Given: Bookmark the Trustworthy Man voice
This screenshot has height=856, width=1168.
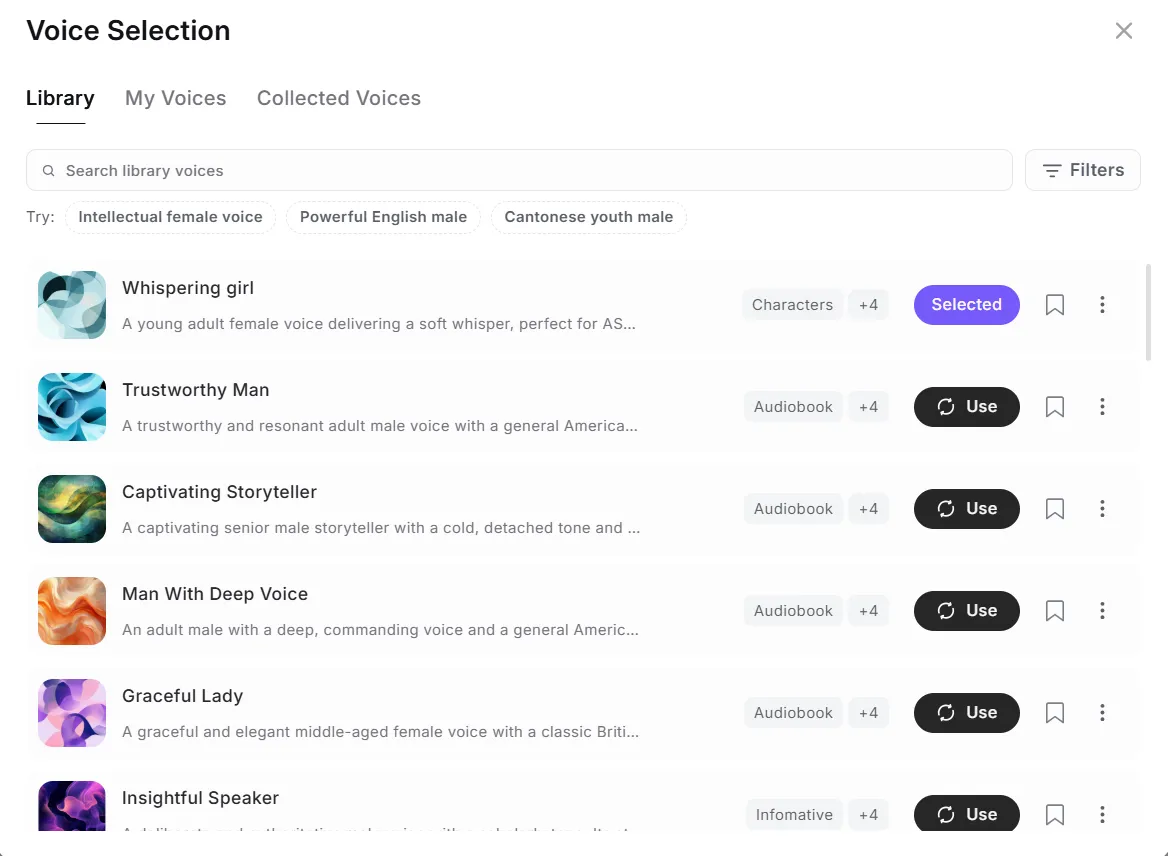Looking at the screenshot, I should 1054,407.
